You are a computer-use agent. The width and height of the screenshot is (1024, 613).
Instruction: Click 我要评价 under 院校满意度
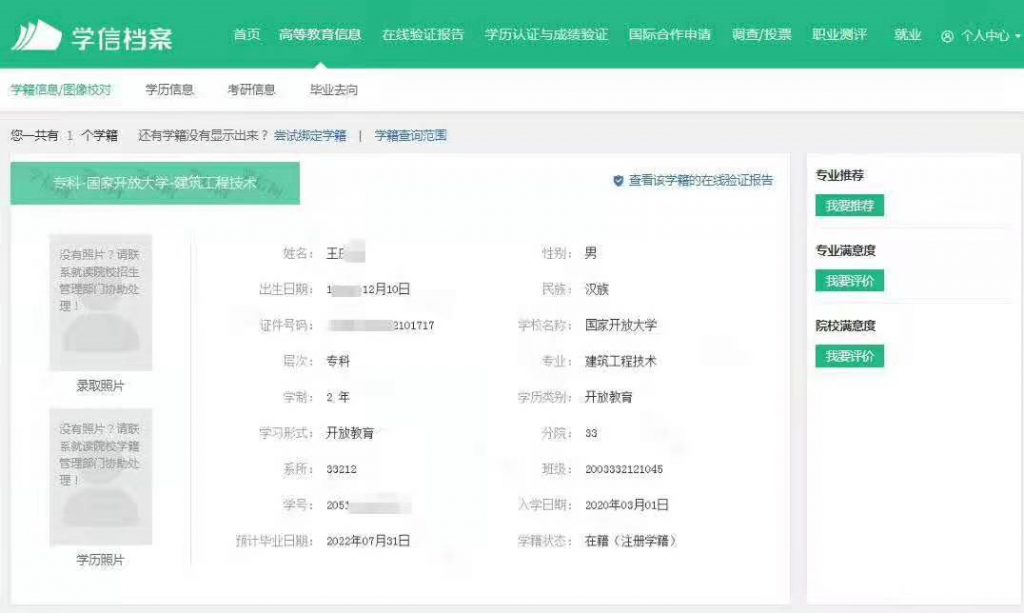850,356
